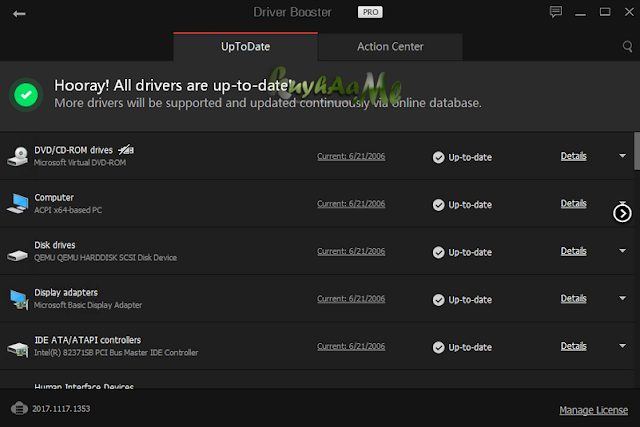Screen dimensions: 640x427
Task: Click Current date link for Display adapters
Action: click(x=351, y=299)
